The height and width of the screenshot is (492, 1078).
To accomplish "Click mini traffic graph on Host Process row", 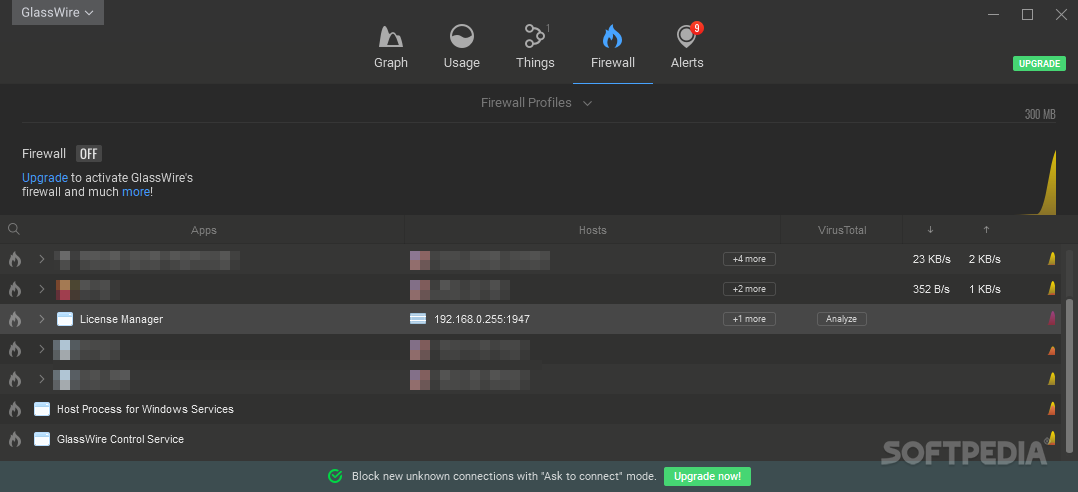I will (x=1051, y=408).
